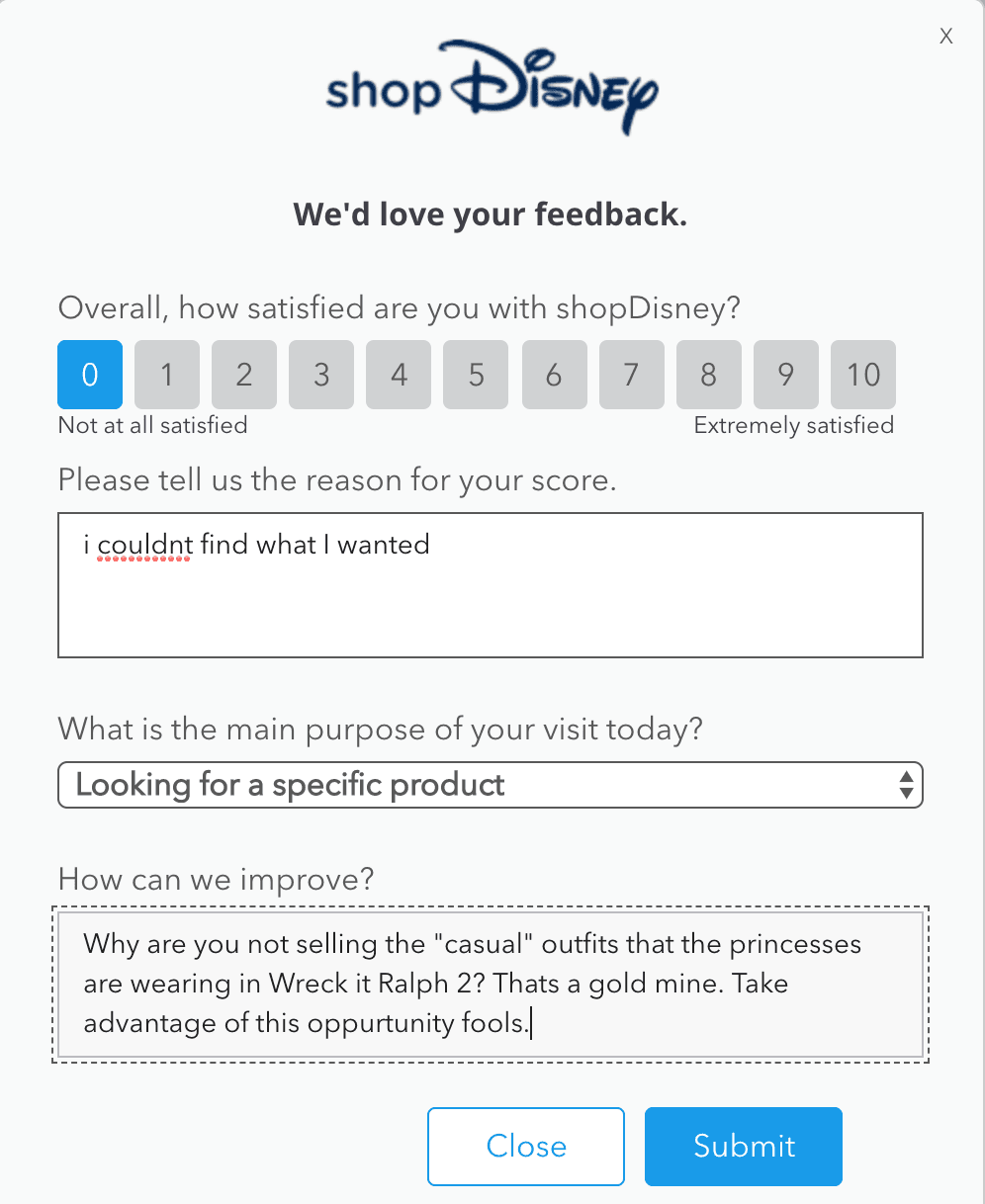Click the shopDisney logo

click(x=492, y=87)
